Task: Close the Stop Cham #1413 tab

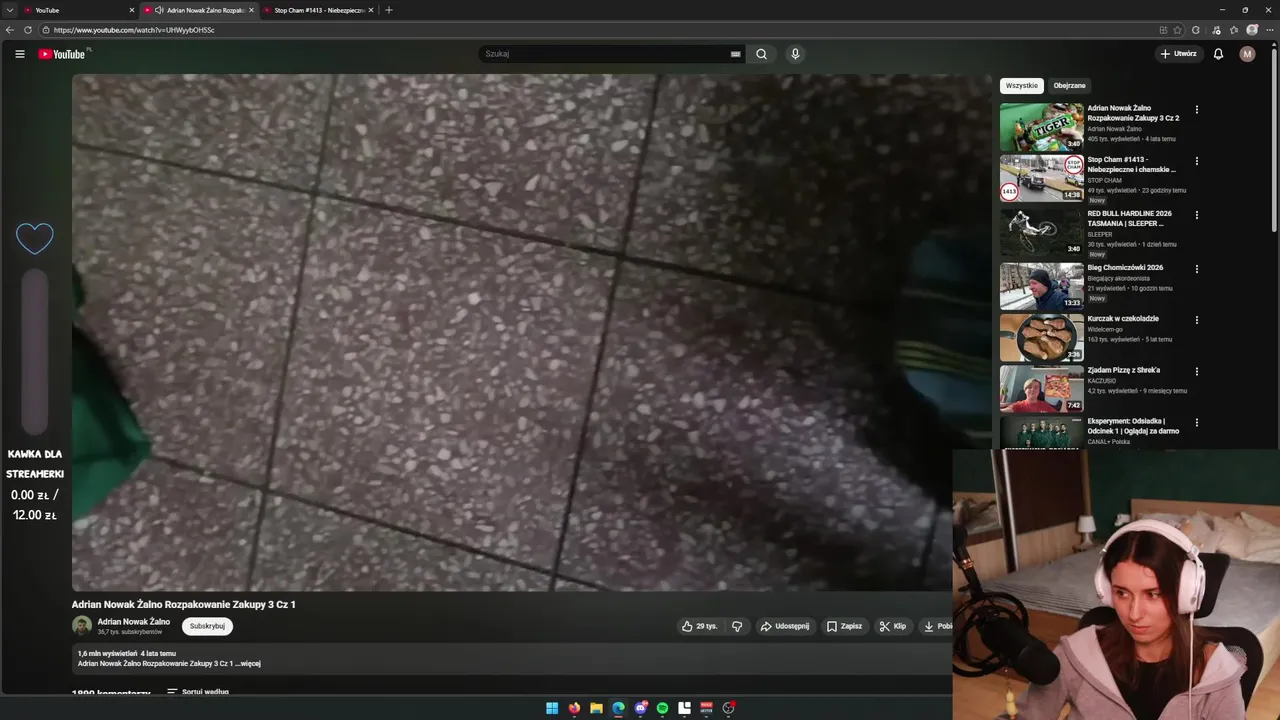Action: point(371,10)
